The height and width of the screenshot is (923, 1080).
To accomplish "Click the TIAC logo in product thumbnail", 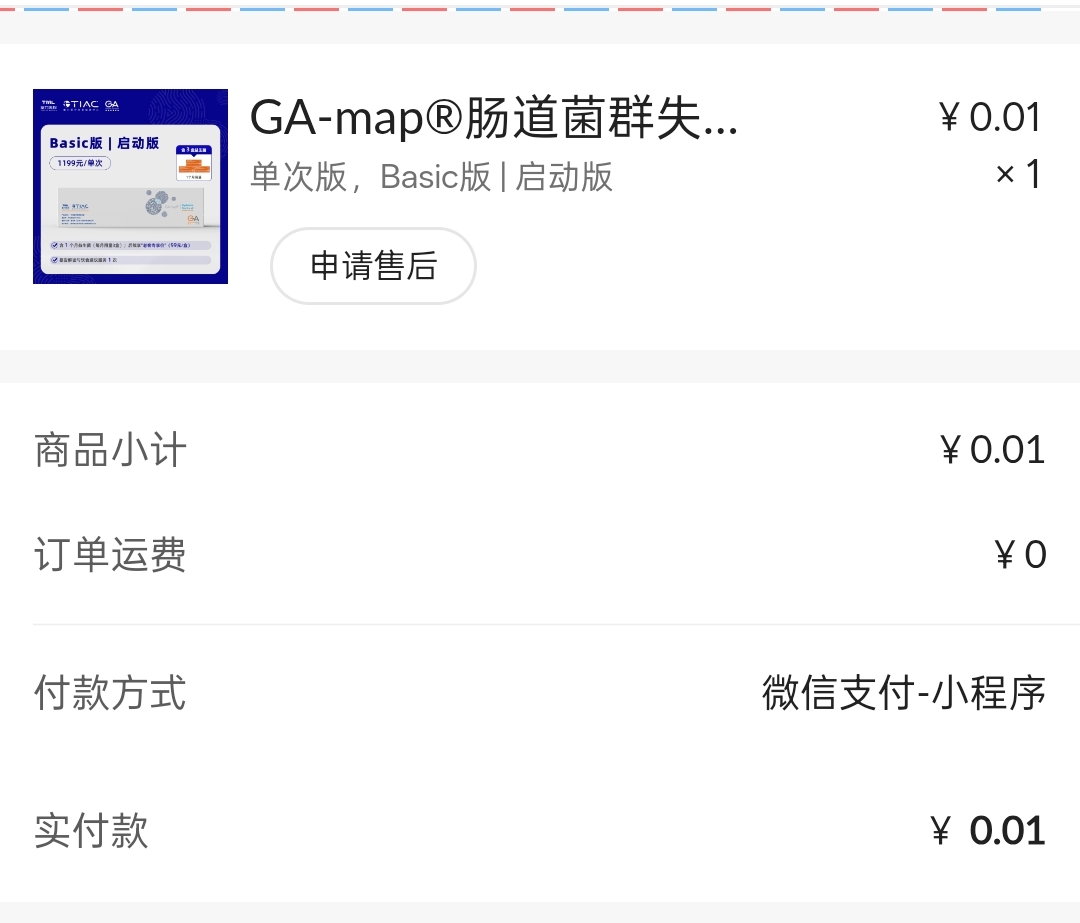I will 81,104.
